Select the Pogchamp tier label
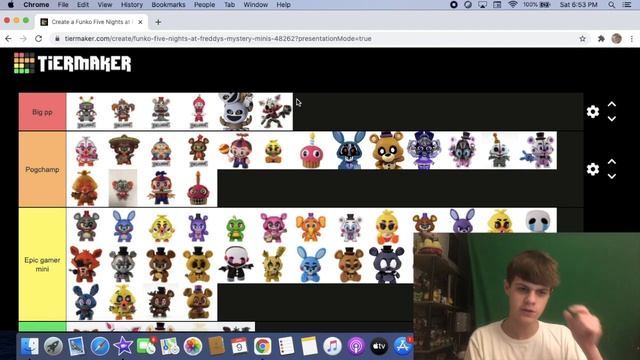640x360 pixels. tap(42, 169)
